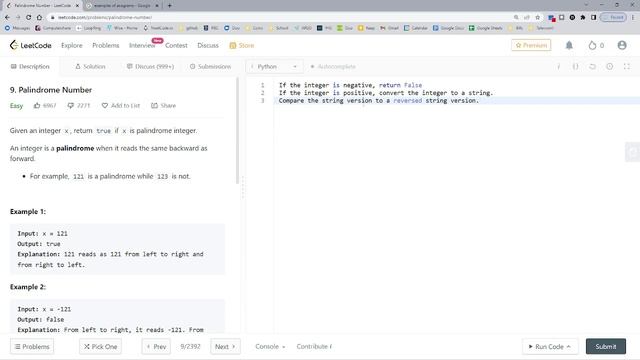The image size is (640, 360).
Task: Switch to Description tab
Action: click(x=30, y=67)
